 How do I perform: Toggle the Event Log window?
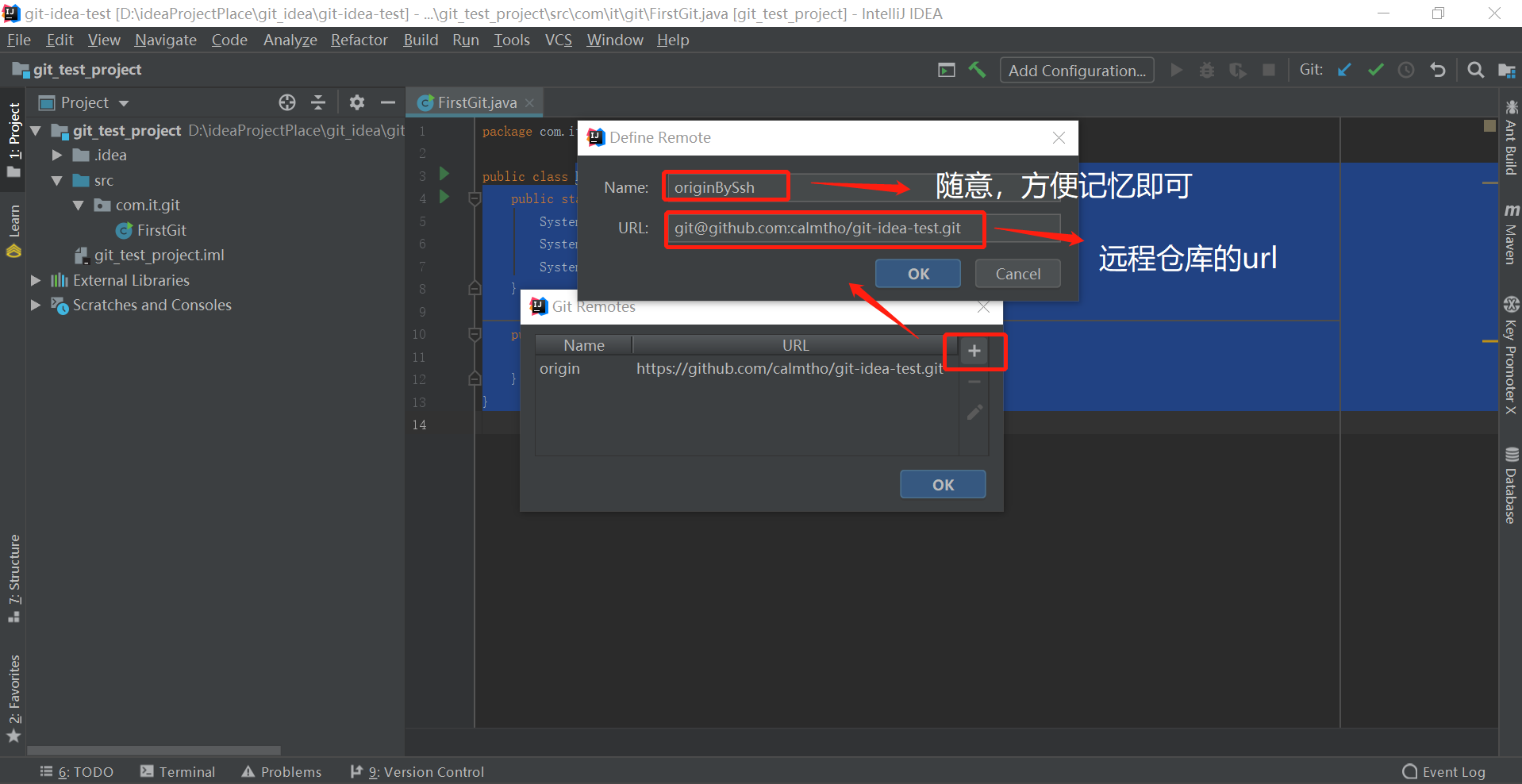[x=1444, y=772]
